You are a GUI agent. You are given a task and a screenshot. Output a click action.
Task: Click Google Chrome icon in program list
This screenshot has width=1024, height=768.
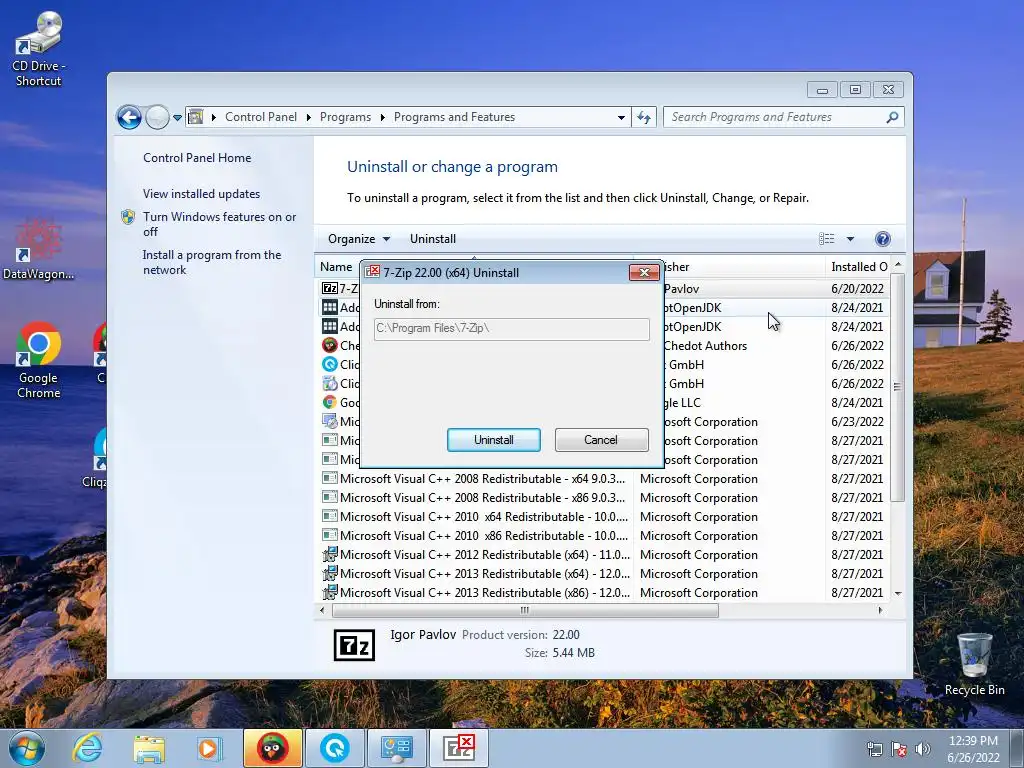click(330, 402)
